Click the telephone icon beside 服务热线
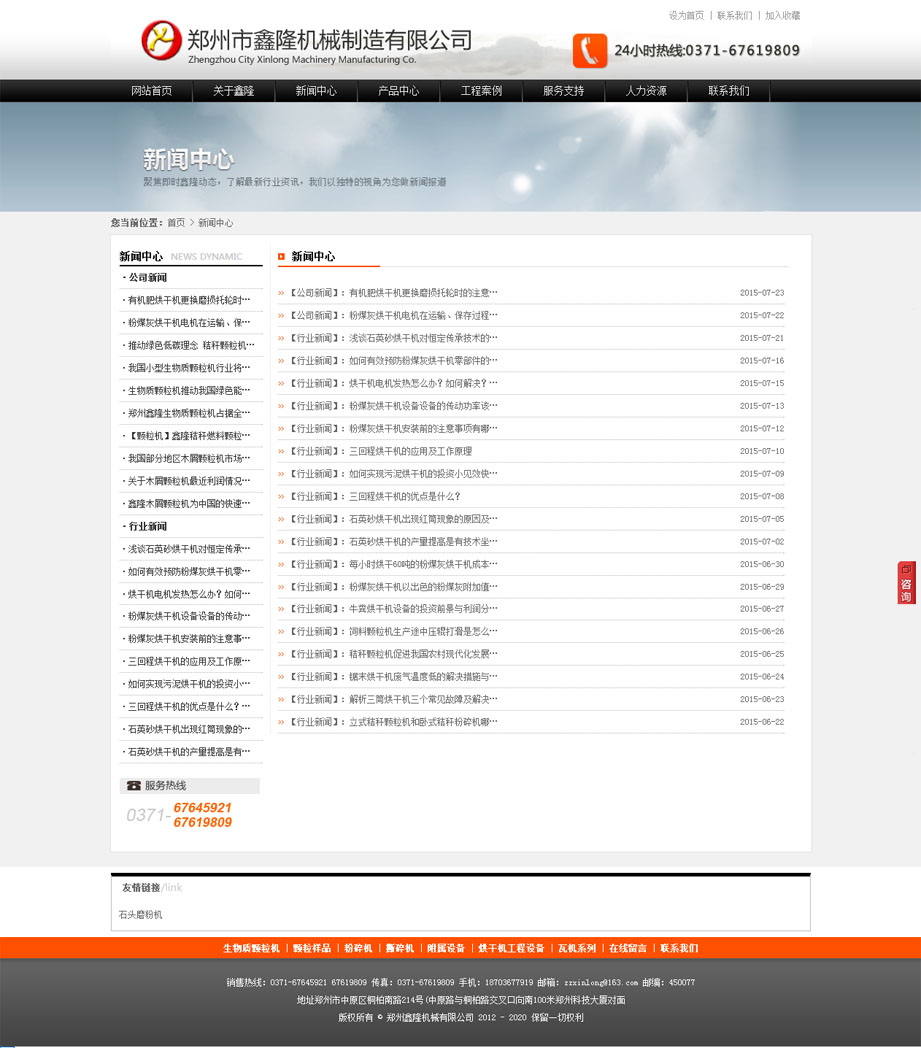 click(x=133, y=786)
